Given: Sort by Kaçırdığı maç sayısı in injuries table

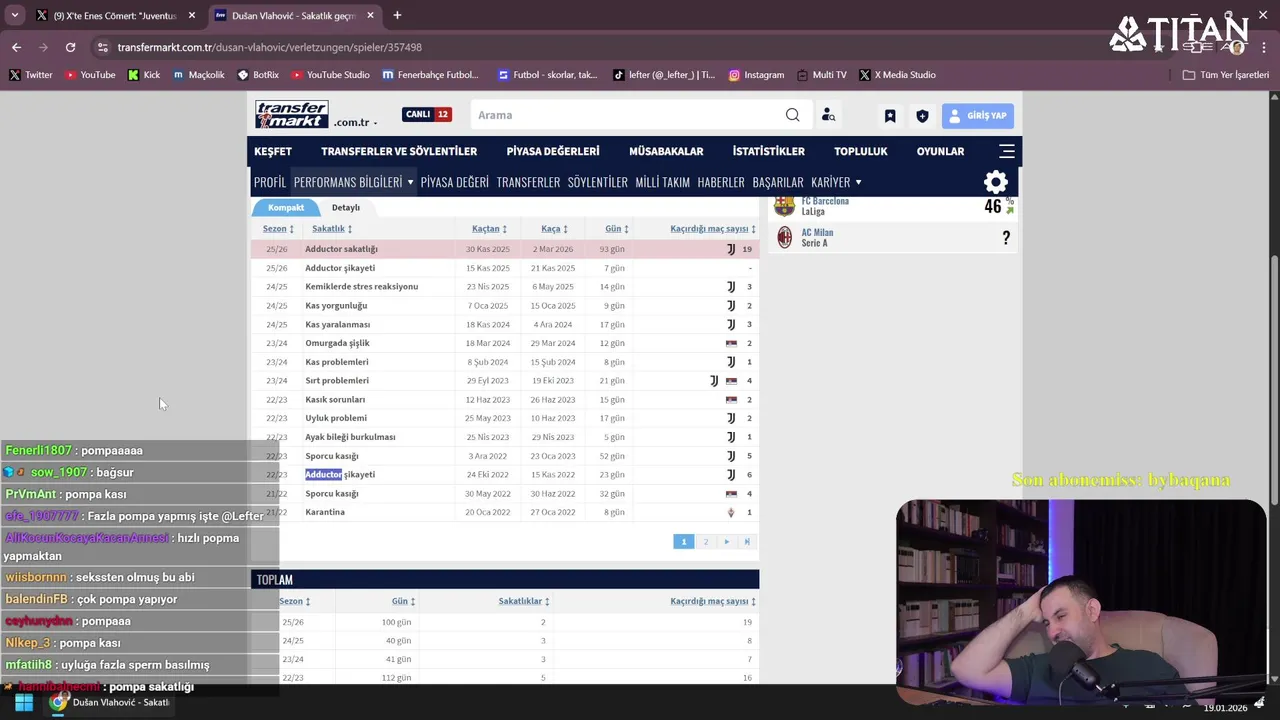Looking at the screenshot, I should pyautogui.click(x=712, y=229).
